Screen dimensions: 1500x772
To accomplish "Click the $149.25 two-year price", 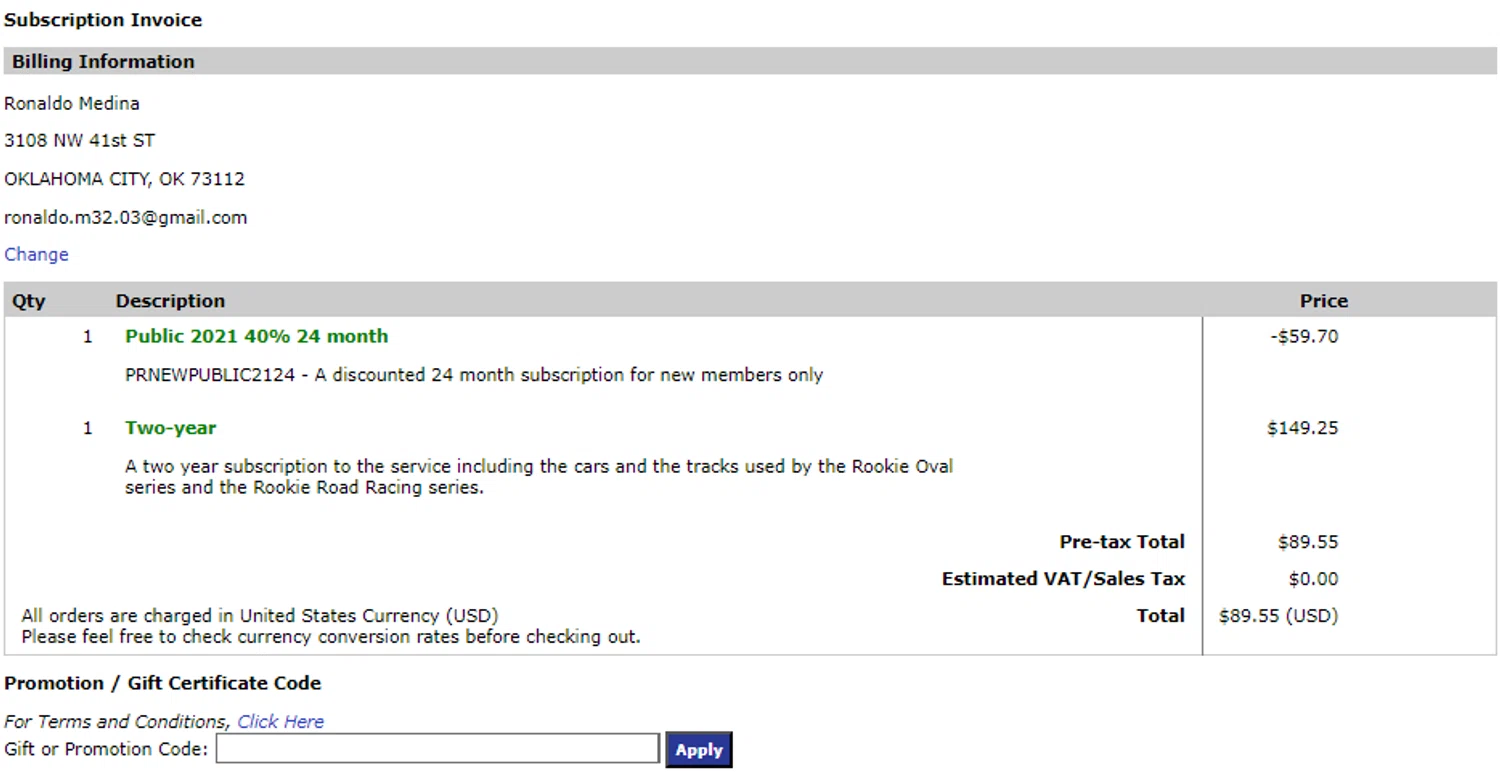I will click(1302, 427).
